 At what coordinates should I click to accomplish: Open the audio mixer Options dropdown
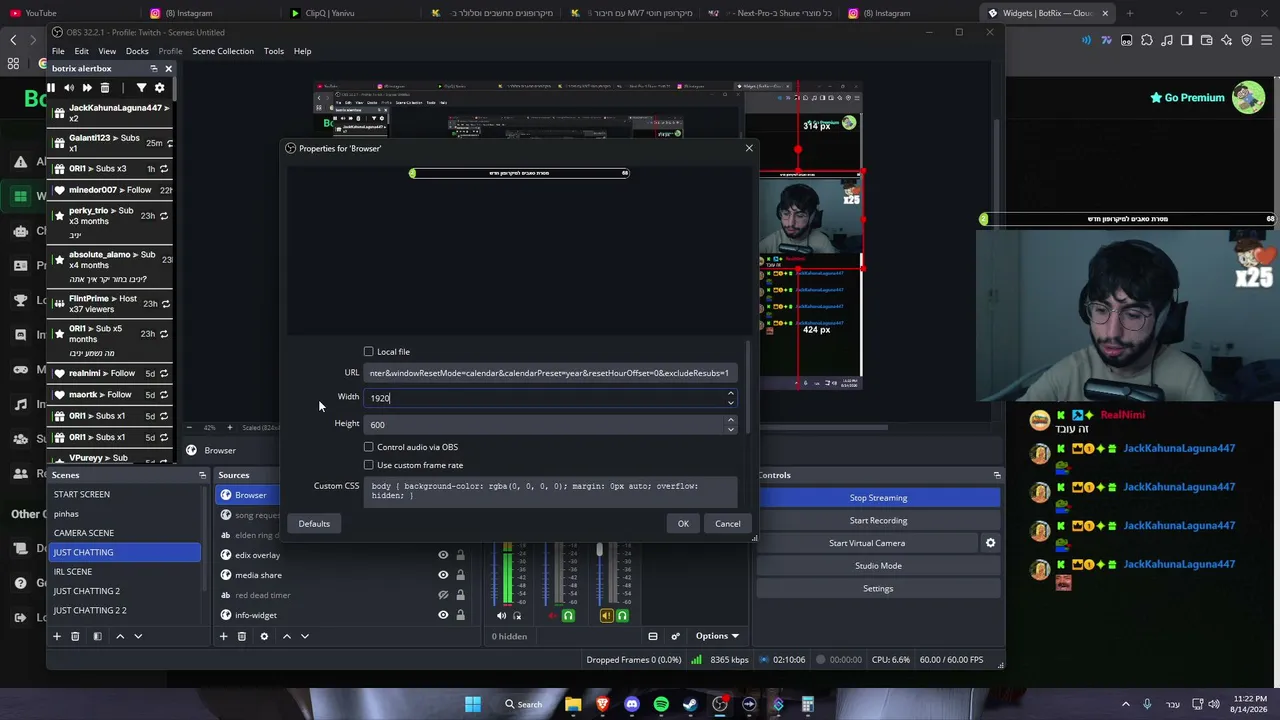point(717,636)
